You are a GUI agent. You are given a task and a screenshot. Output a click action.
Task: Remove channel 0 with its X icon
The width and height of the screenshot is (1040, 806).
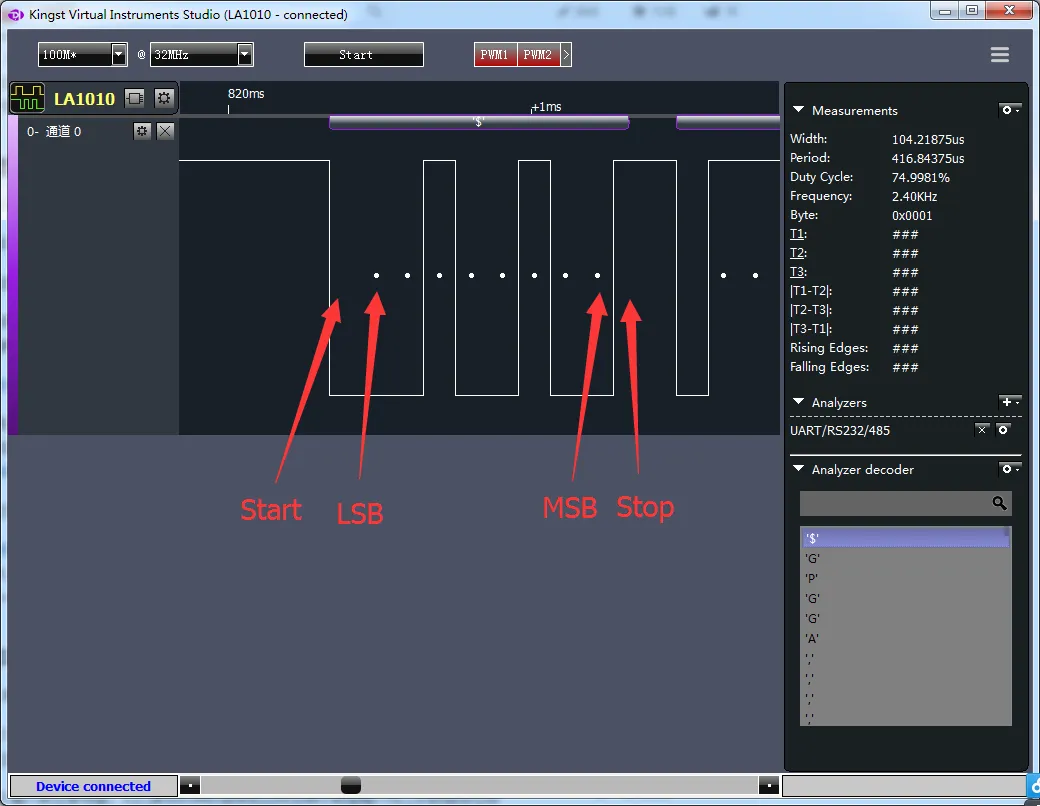click(165, 131)
